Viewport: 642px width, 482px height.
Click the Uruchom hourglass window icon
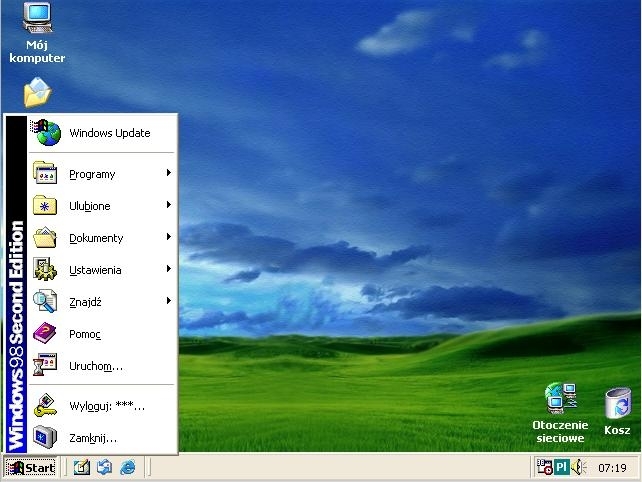click(x=45, y=365)
